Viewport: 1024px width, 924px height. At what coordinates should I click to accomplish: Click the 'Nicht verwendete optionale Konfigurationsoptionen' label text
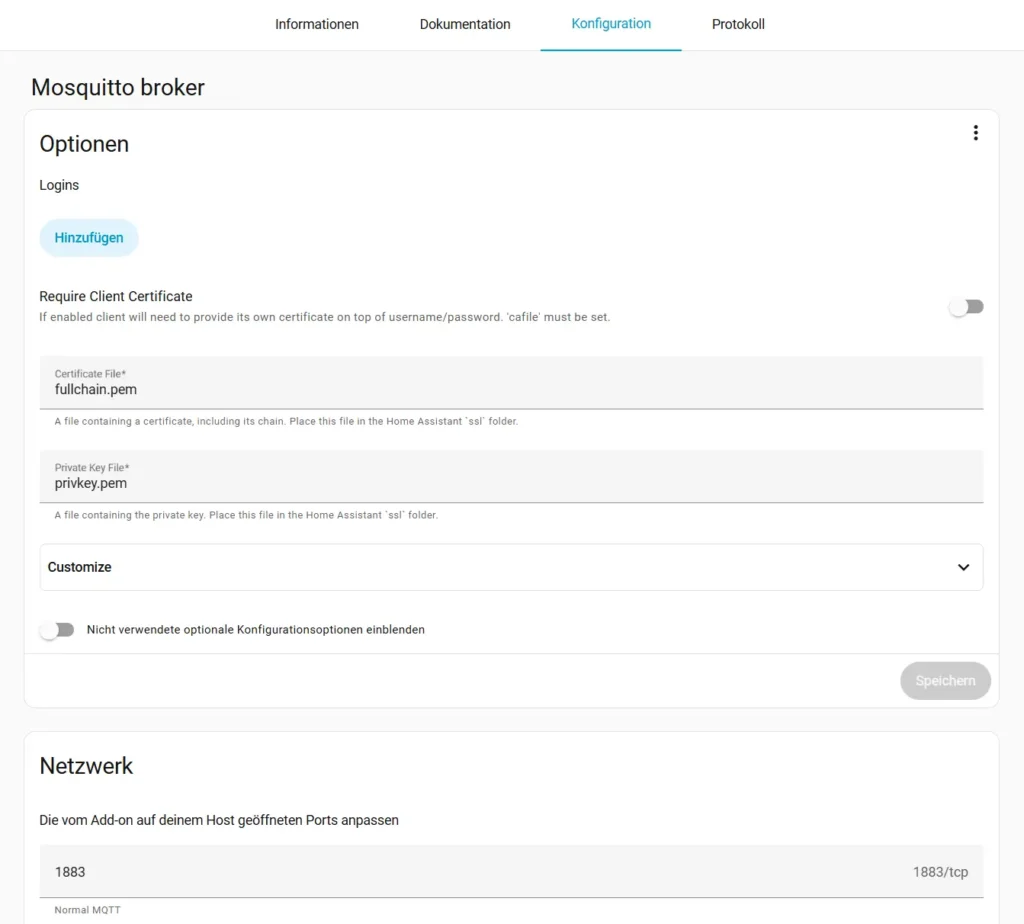(x=256, y=630)
